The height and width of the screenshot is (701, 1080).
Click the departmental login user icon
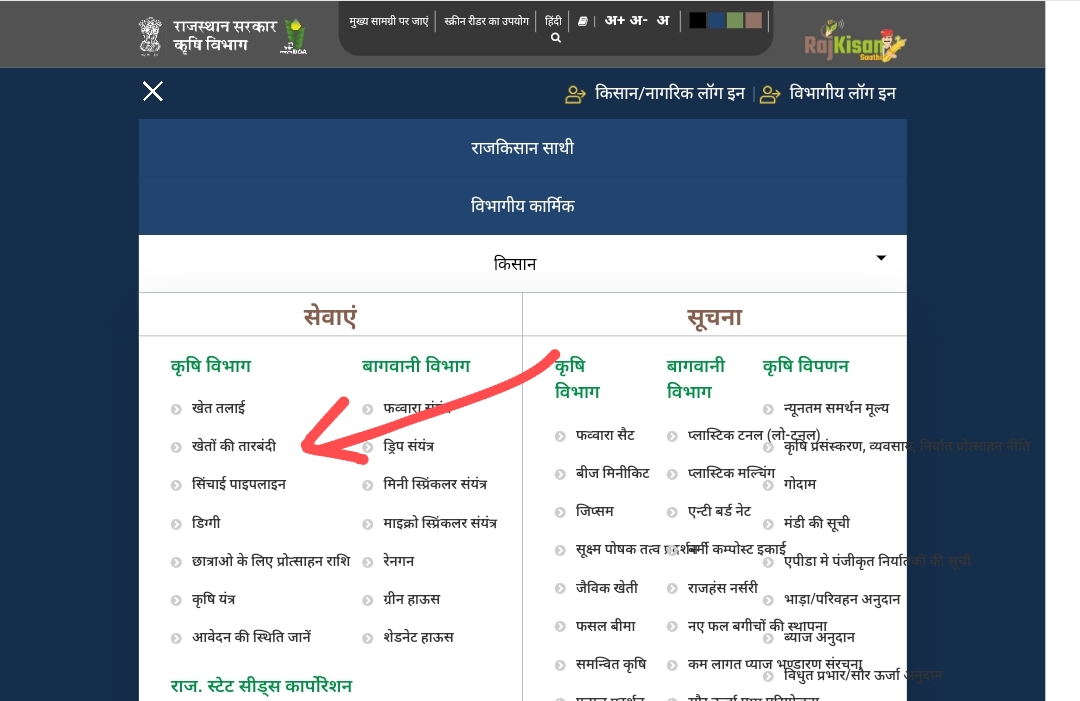pyautogui.click(x=769, y=94)
